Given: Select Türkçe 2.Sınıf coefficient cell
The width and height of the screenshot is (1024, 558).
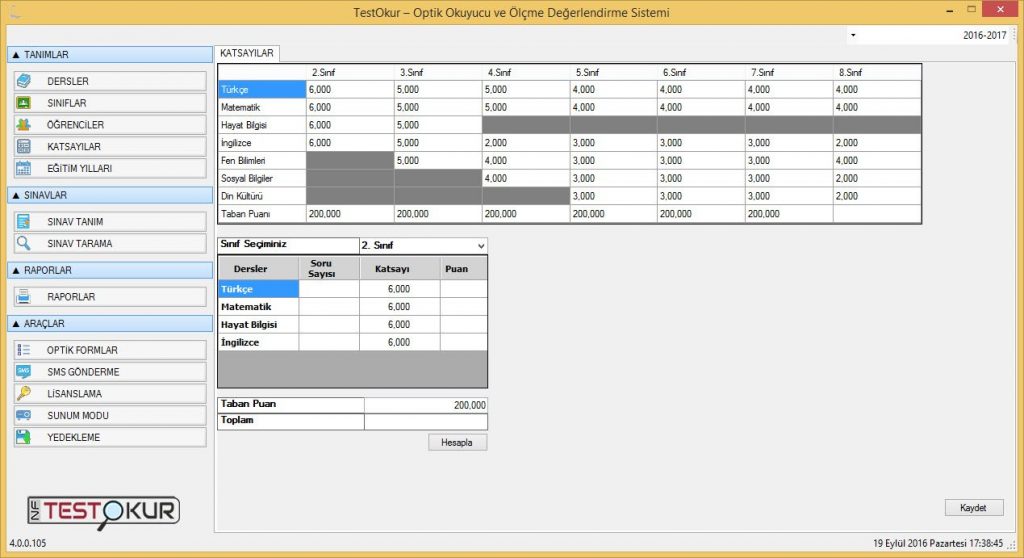Looking at the screenshot, I should click(350, 90).
